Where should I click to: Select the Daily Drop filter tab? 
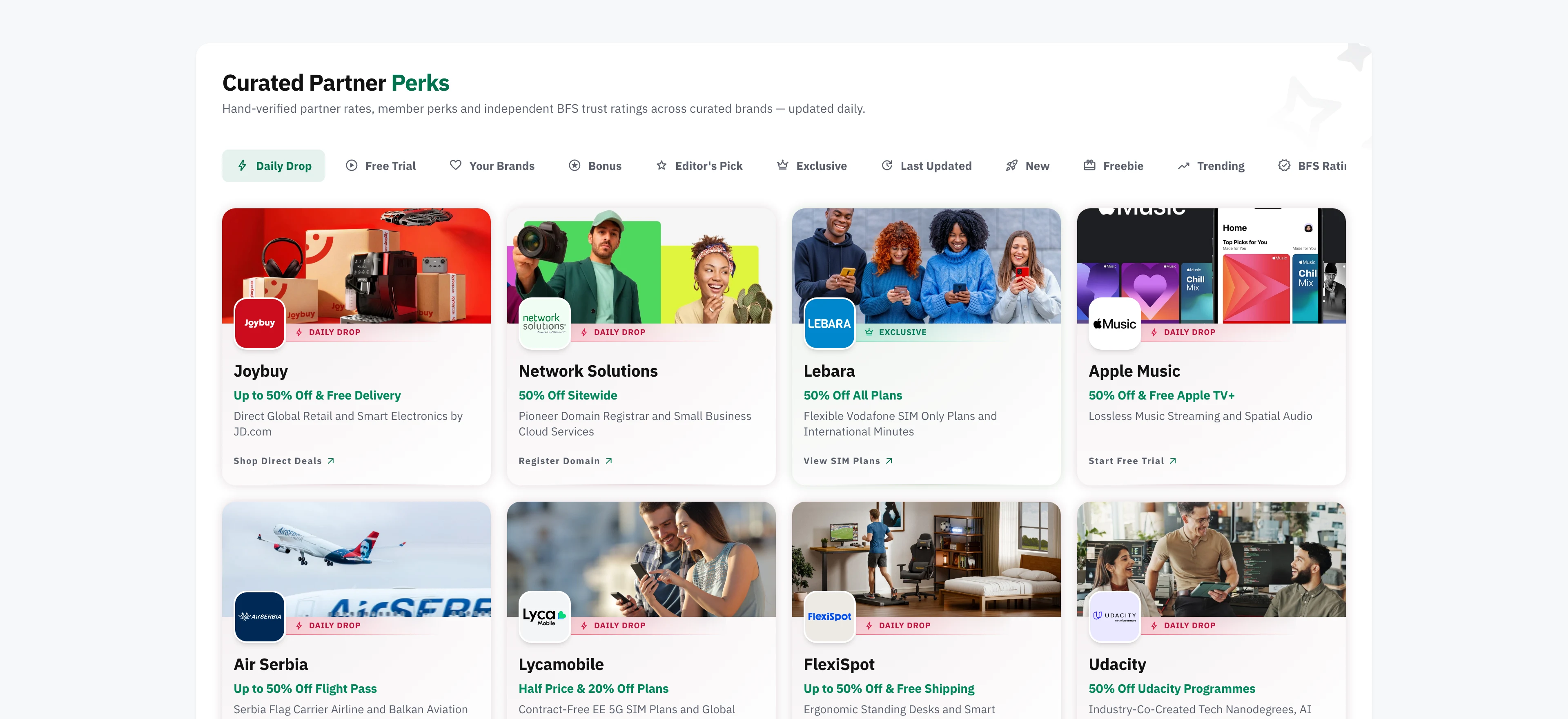[x=273, y=165]
